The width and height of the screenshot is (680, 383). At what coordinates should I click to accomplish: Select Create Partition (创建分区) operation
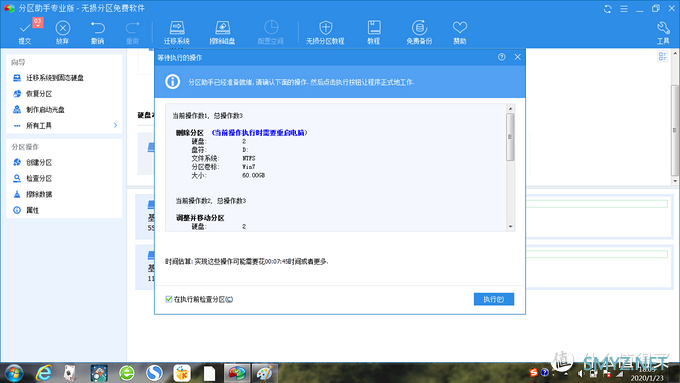pos(39,163)
